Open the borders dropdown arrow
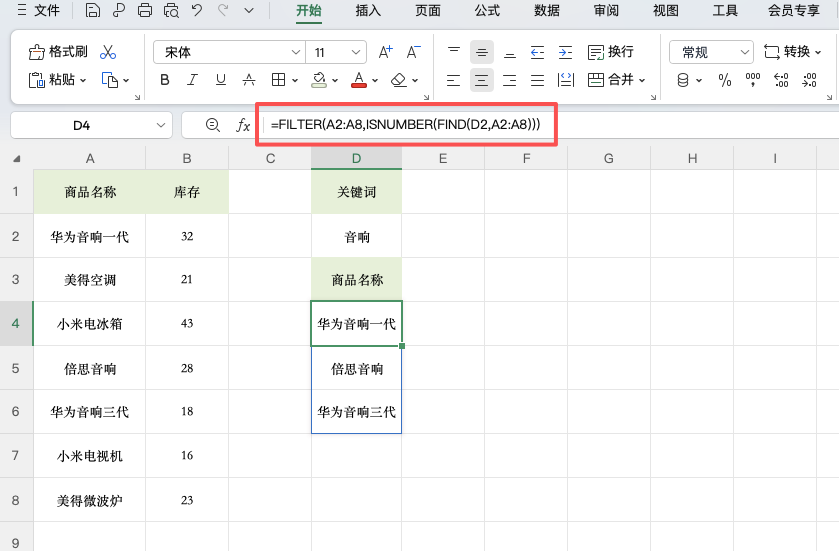The width and height of the screenshot is (839, 551). (x=295, y=81)
